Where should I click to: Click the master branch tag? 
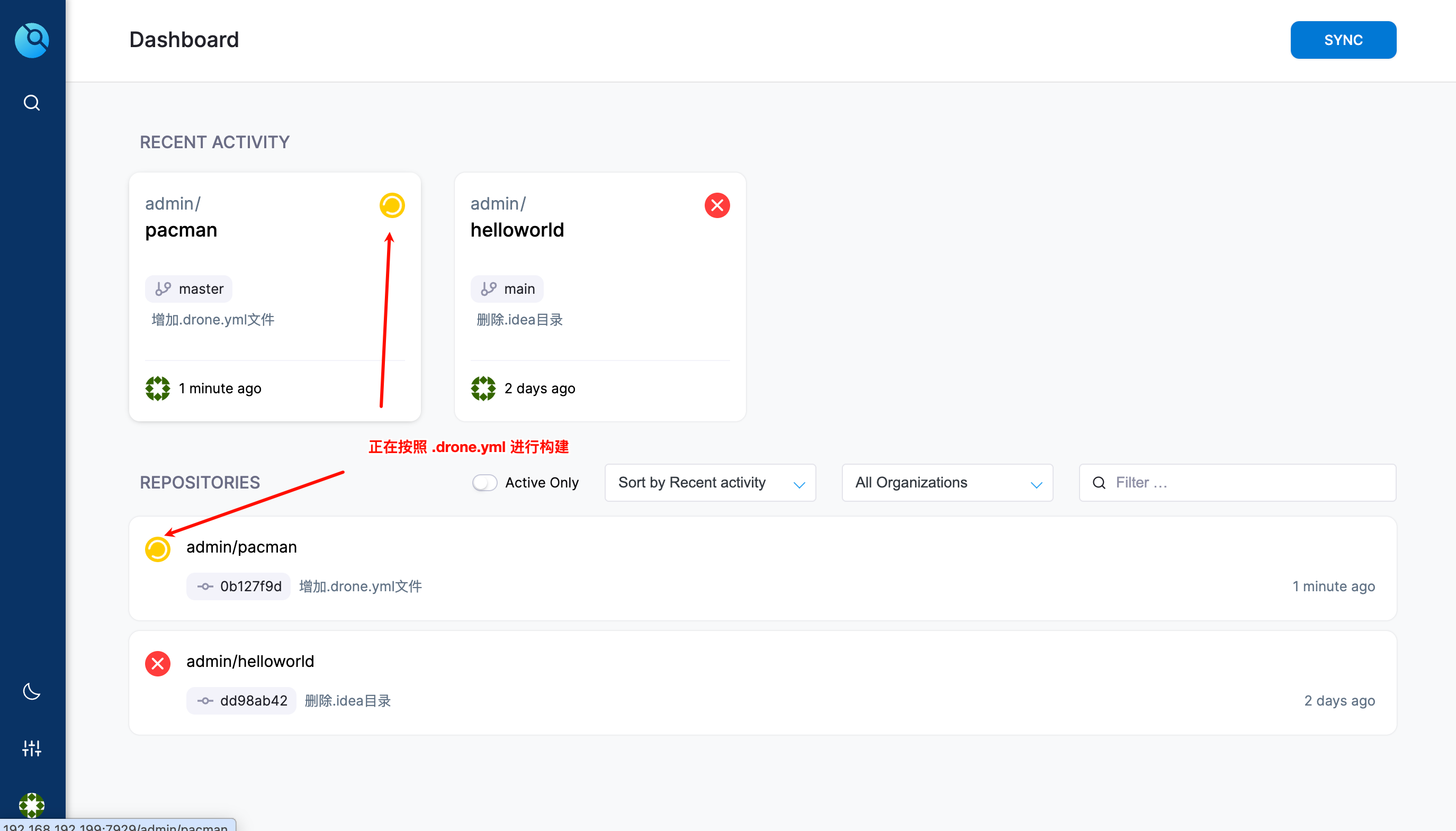[189, 289]
